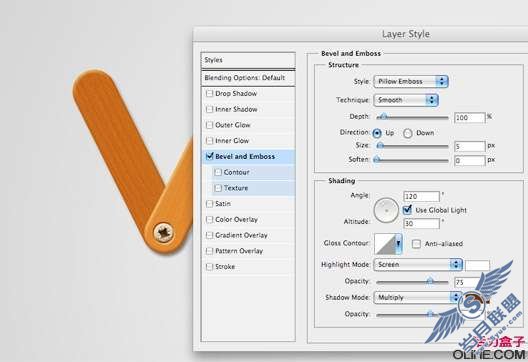Screen dimensions: 528x362
Task: Enable the Satin checkbox
Action: (209, 204)
